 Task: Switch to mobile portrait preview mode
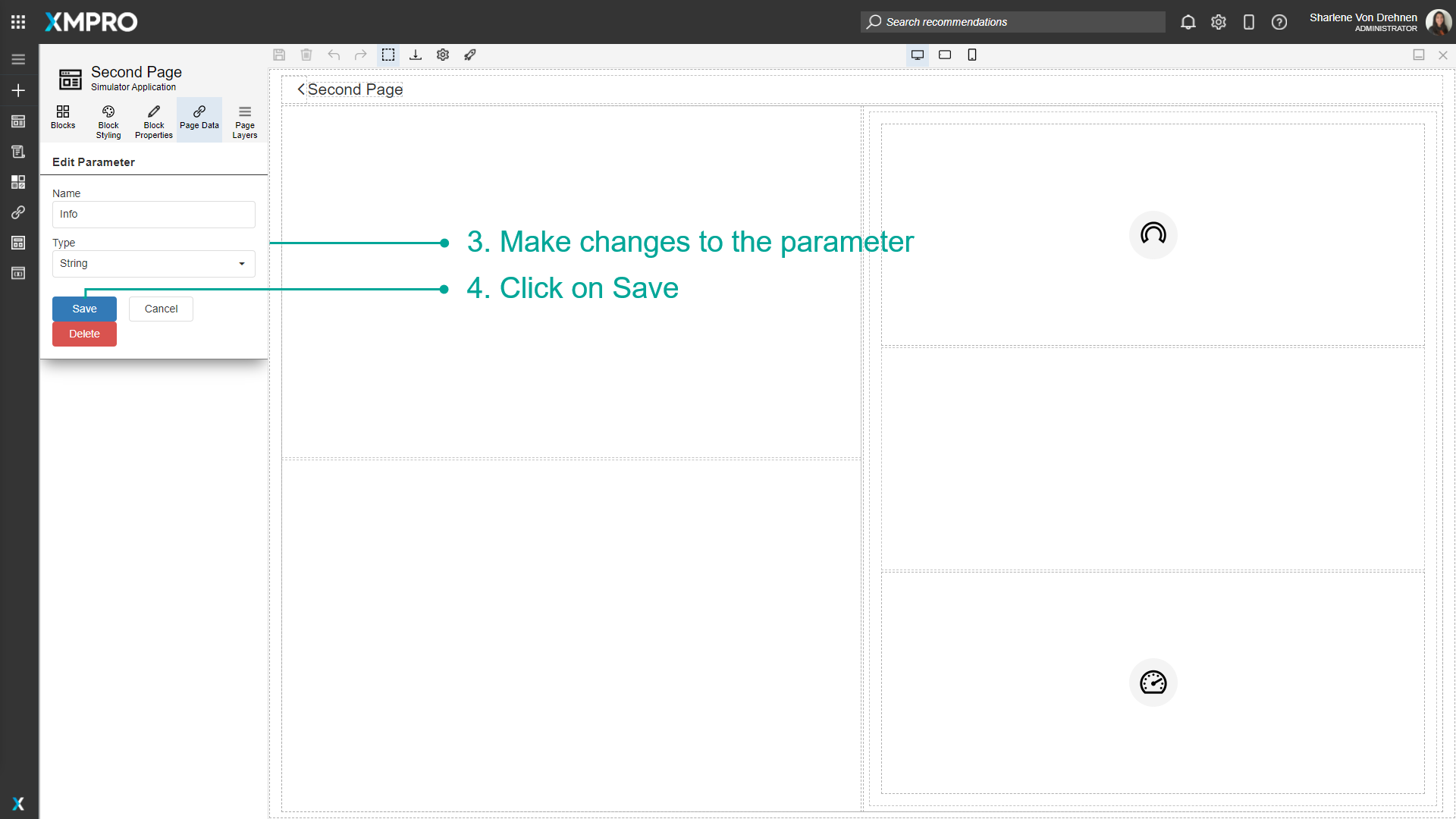point(972,55)
